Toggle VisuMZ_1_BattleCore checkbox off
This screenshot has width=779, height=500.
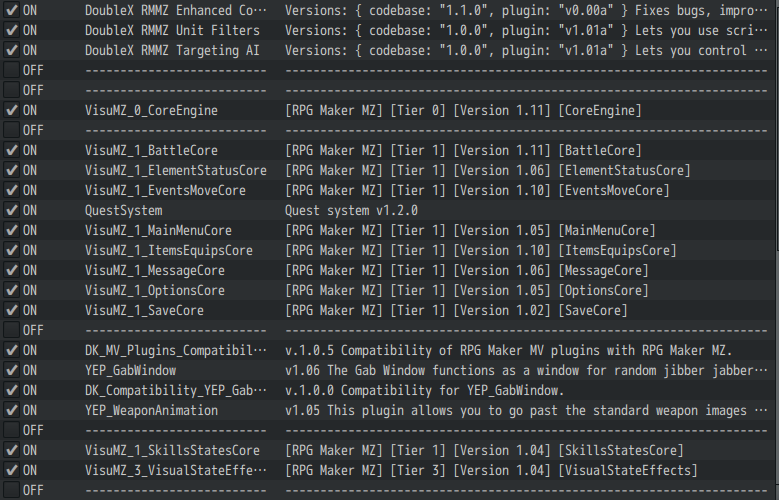click(x=11, y=150)
